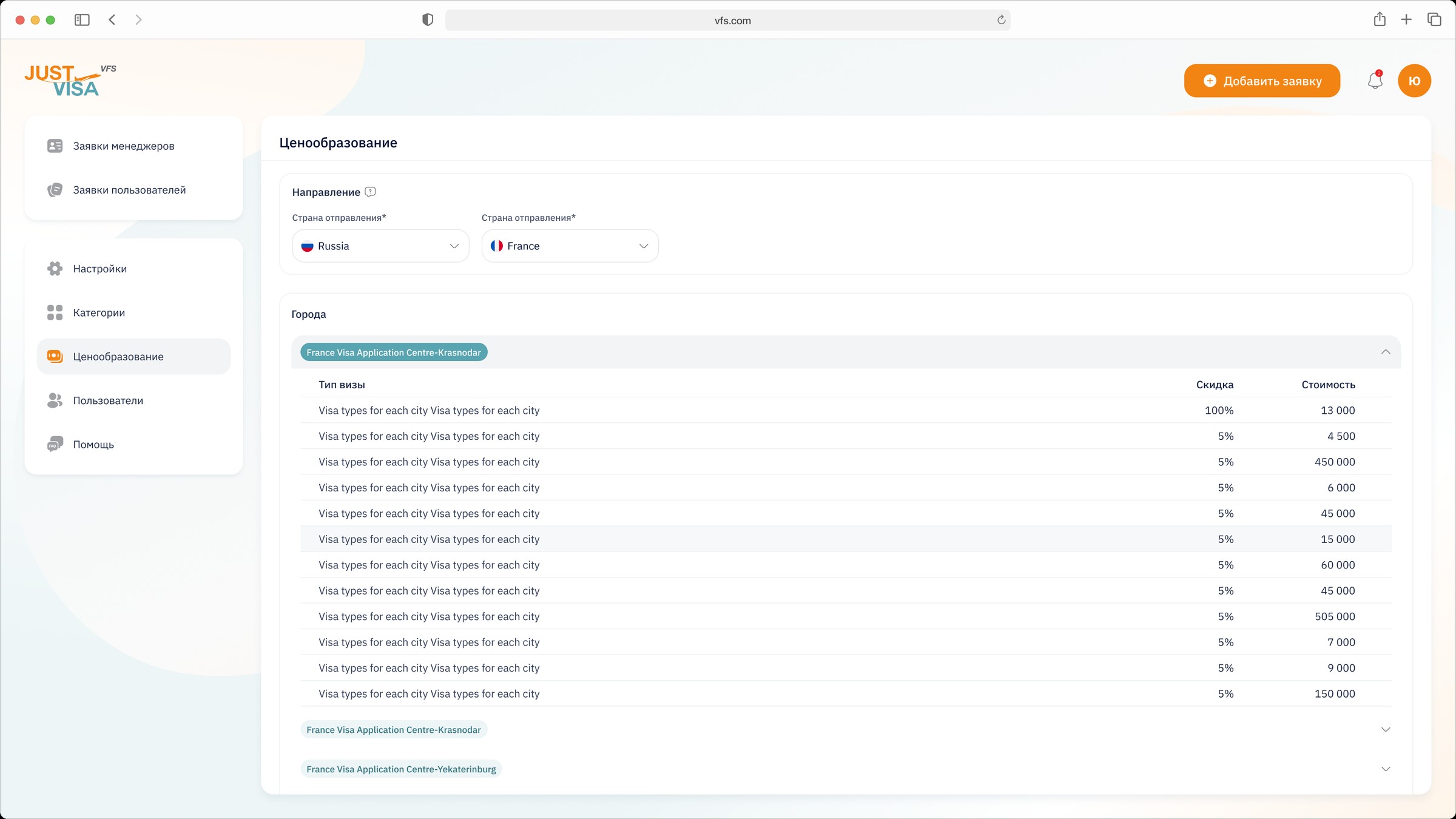Select the visa row costing 150 000

pos(846,694)
